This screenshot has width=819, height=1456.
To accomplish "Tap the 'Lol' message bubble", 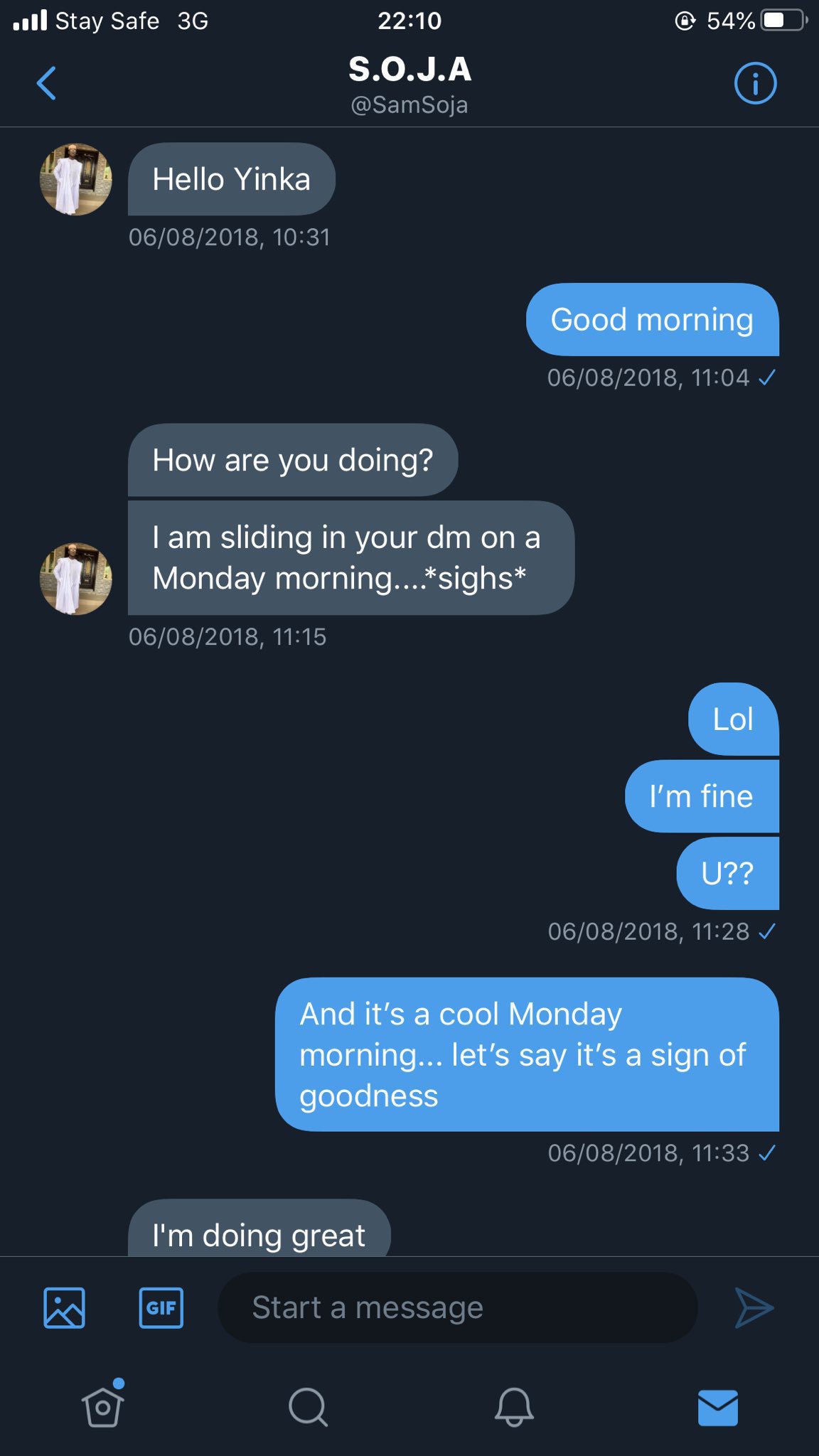I will click(x=733, y=719).
